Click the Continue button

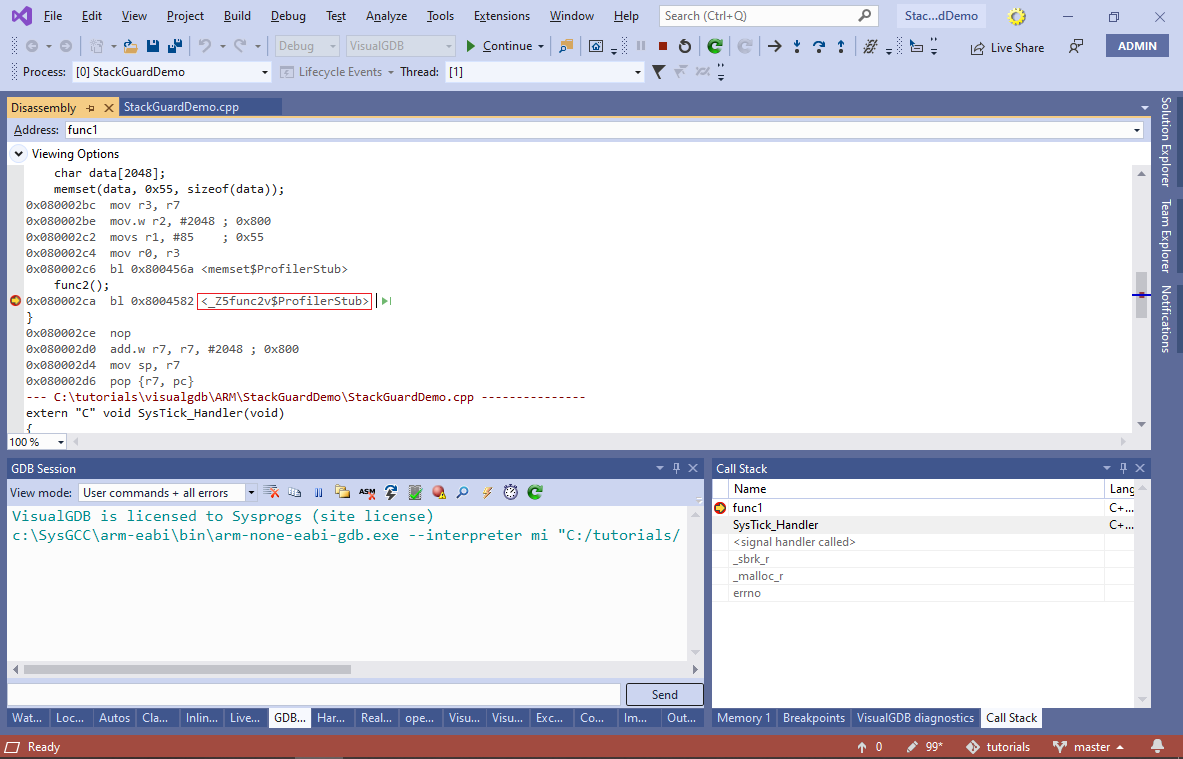click(499, 46)
